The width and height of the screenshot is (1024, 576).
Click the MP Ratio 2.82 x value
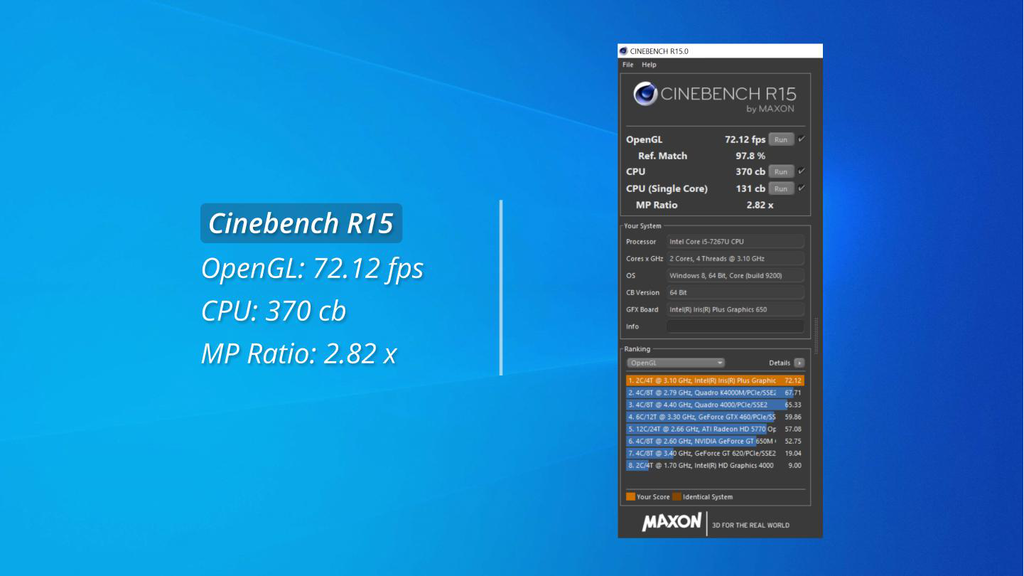click(x=760, y=205)
